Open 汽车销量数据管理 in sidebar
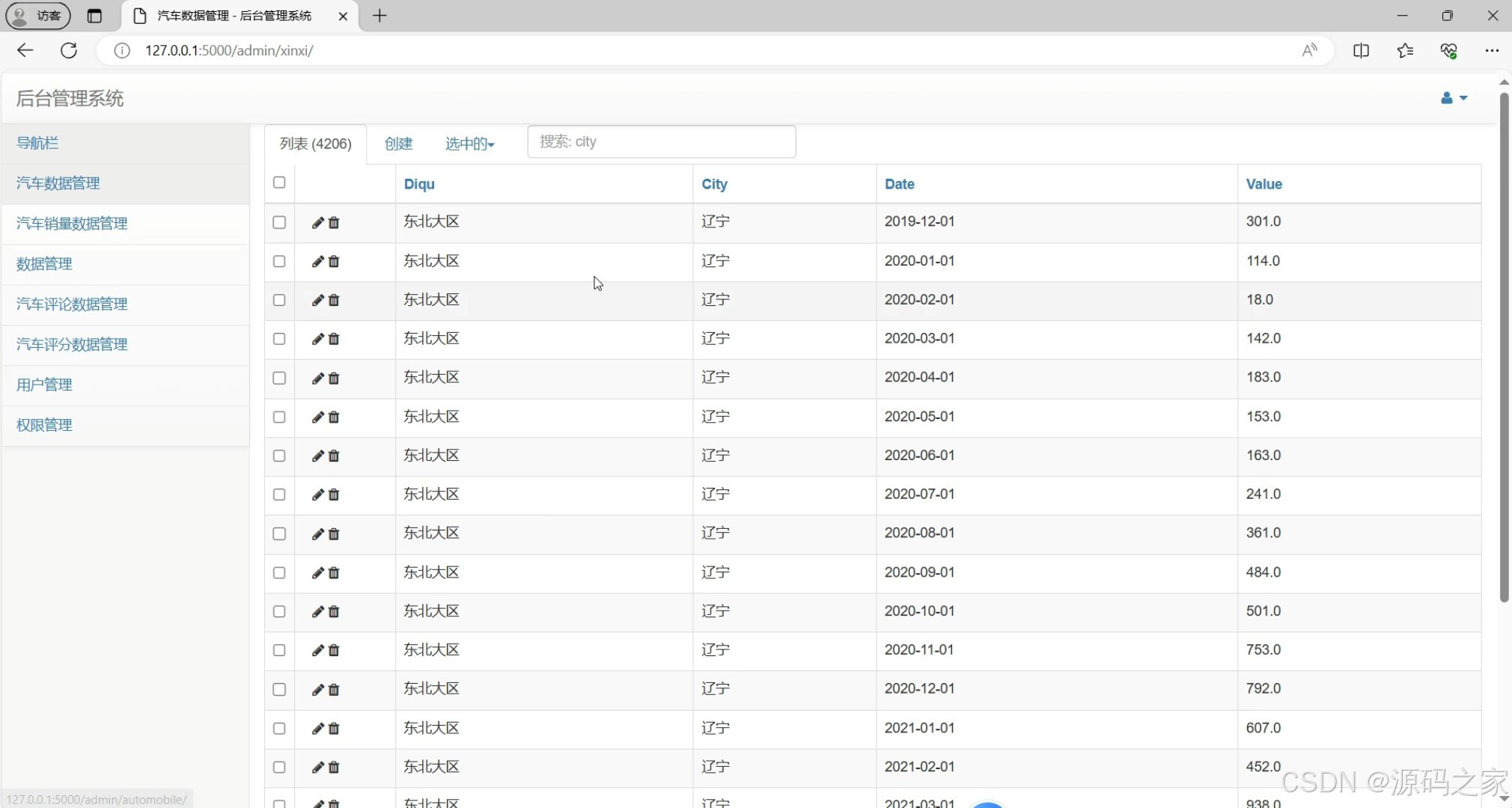 tap(72, 224)
